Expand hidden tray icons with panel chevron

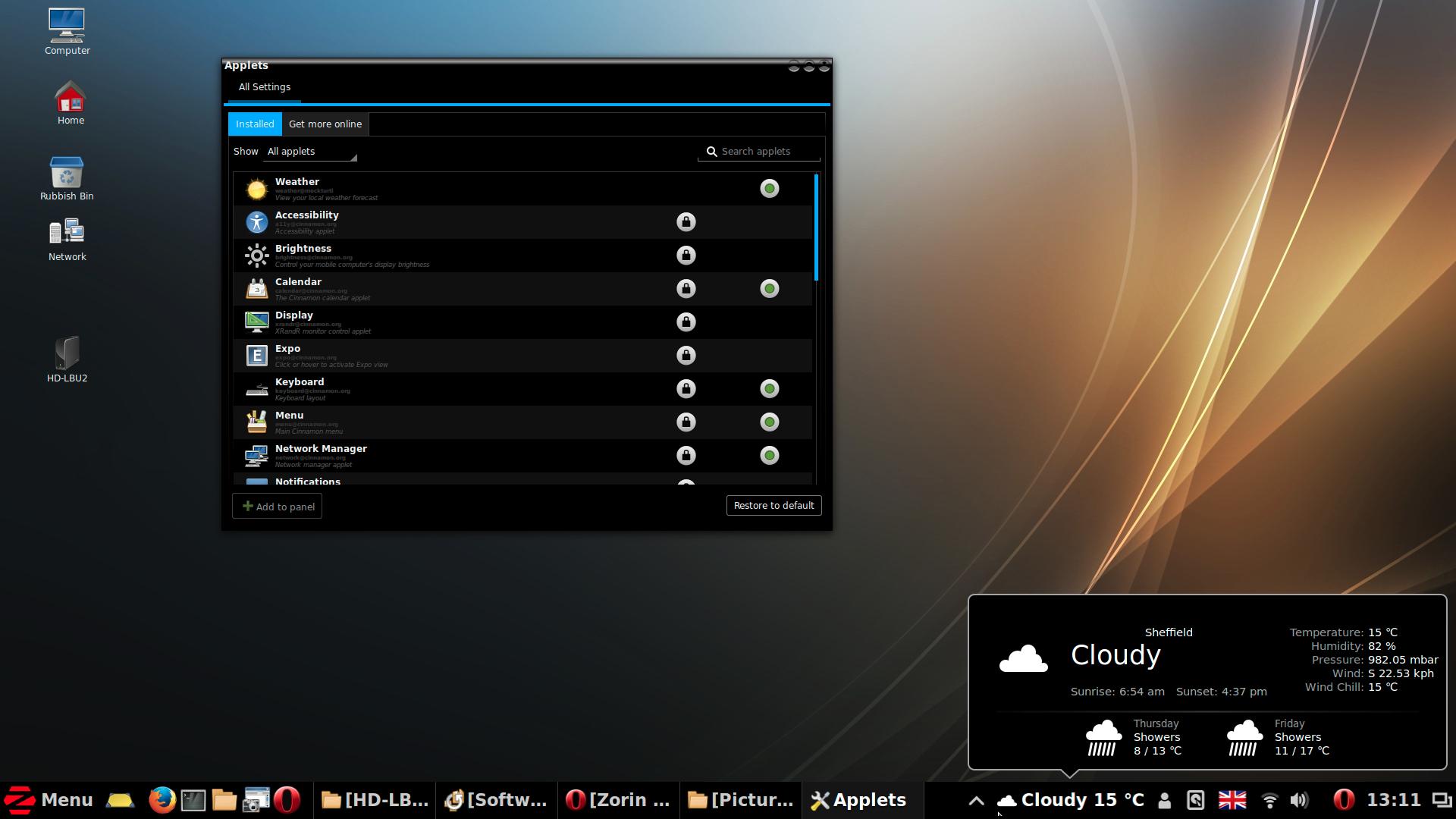tap(976, 800)
